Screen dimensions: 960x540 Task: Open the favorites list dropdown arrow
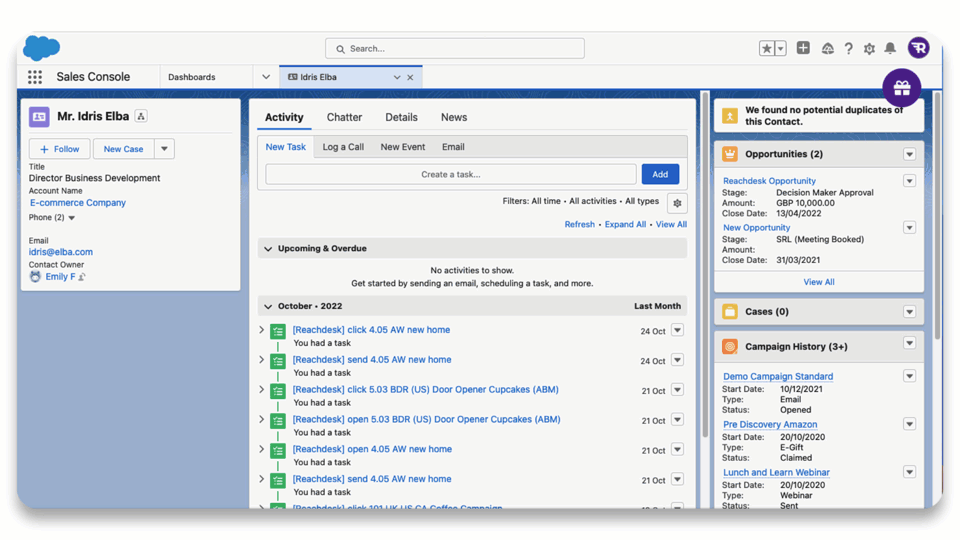[x=781, y=48]
